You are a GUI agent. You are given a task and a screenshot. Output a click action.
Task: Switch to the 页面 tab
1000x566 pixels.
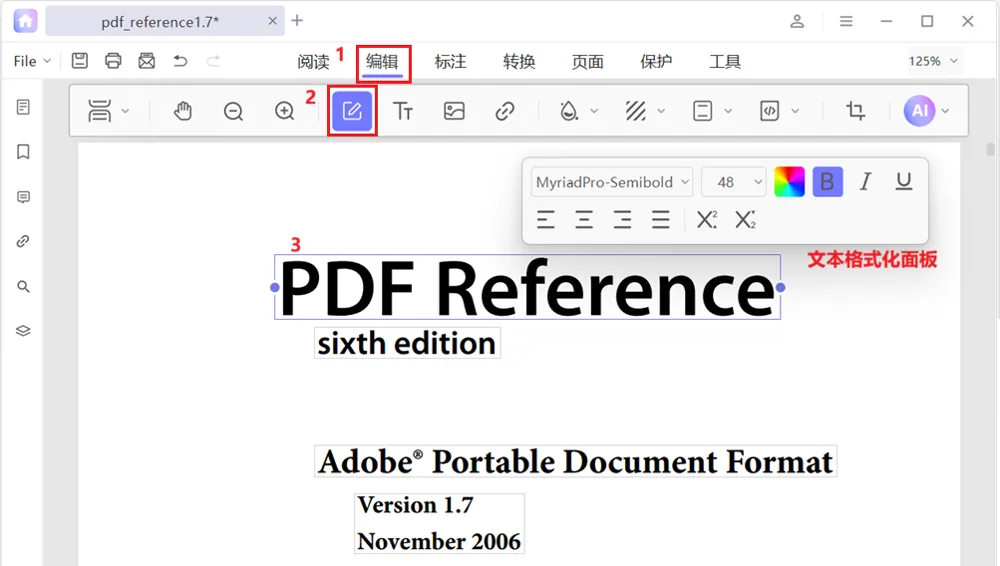coord(588,61)
